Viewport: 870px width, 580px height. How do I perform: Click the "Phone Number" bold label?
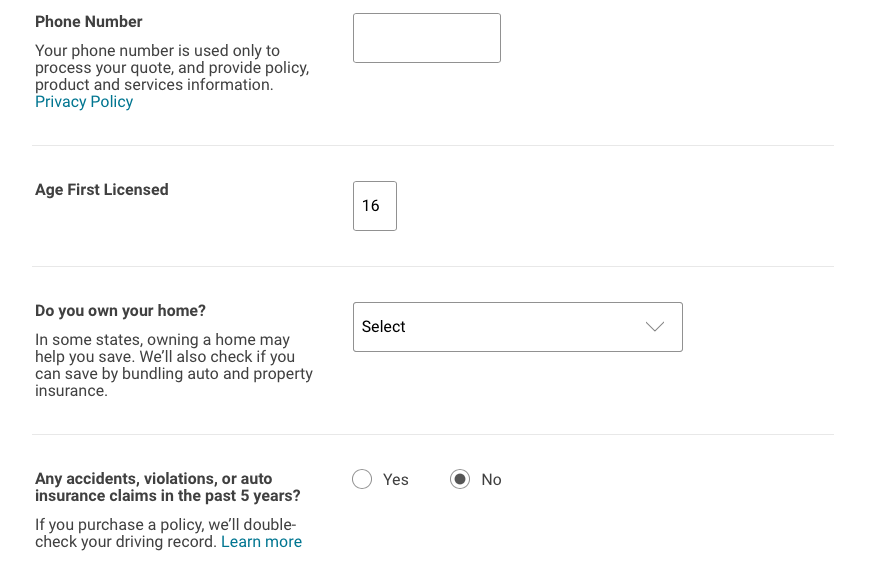click(89, 22)
